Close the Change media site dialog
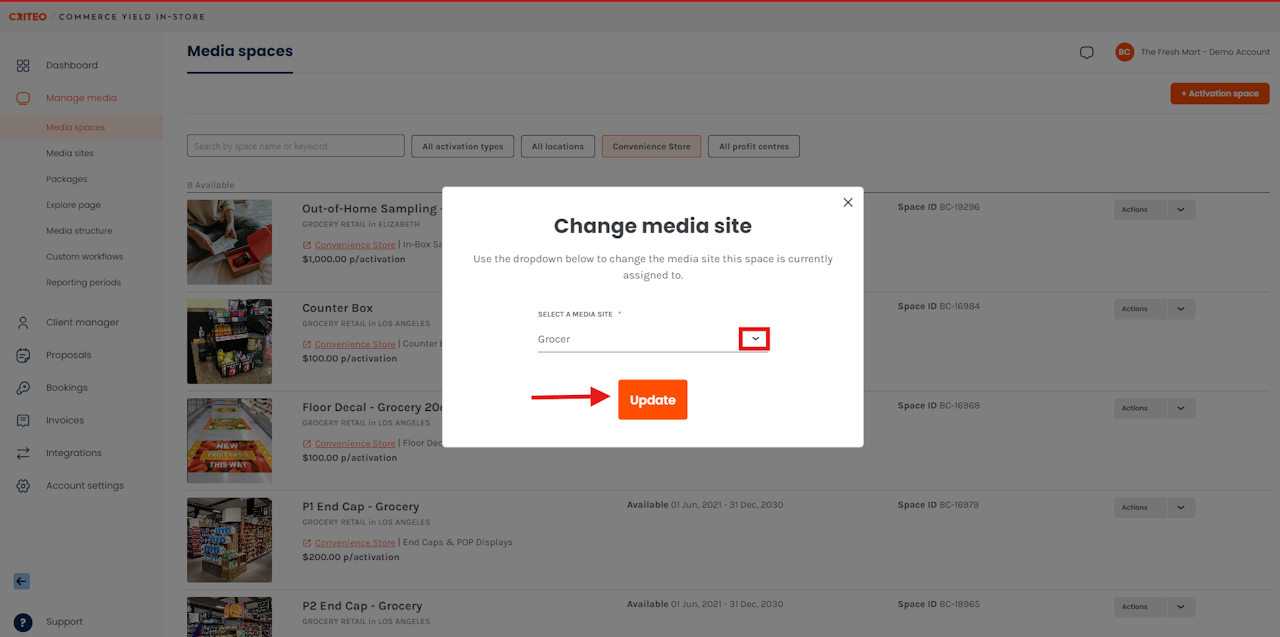The width and height of the screenshot is (1280, 637). click(848, 202)
